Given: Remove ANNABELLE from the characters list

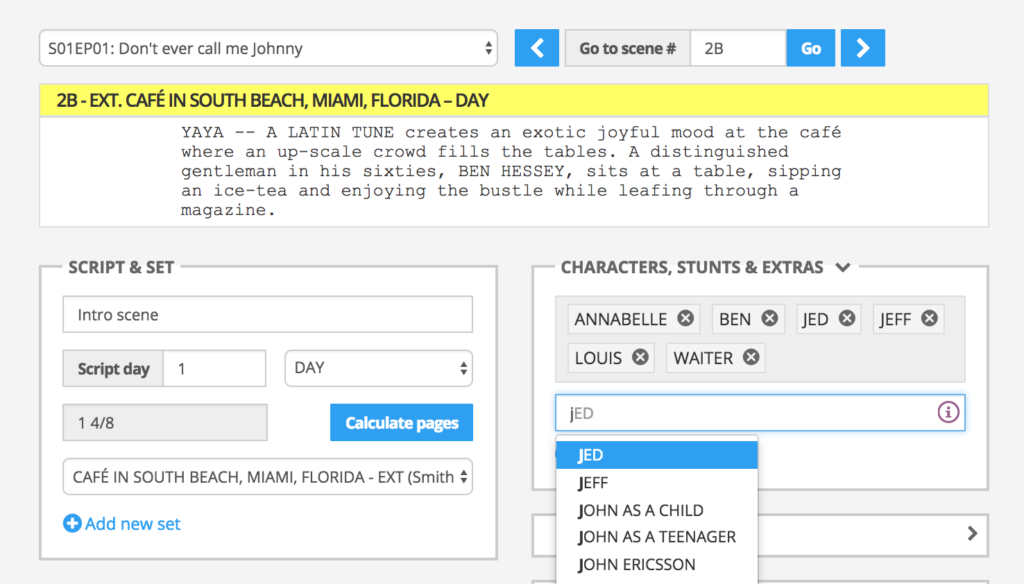Looking at the screenshot, I should tap(686, 318).
